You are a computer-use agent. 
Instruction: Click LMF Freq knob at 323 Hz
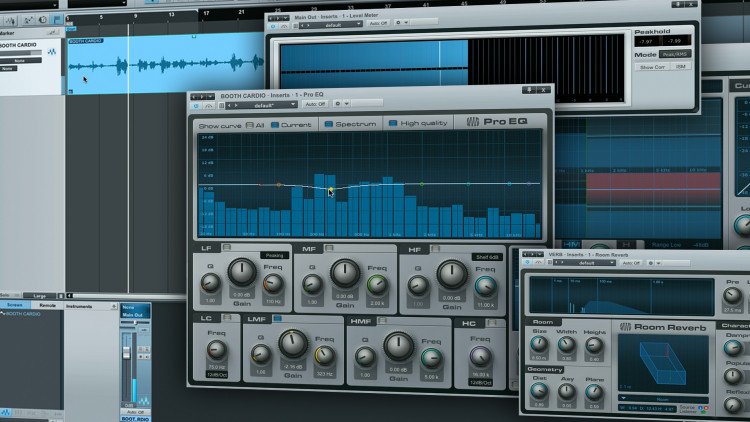[324, 355]
